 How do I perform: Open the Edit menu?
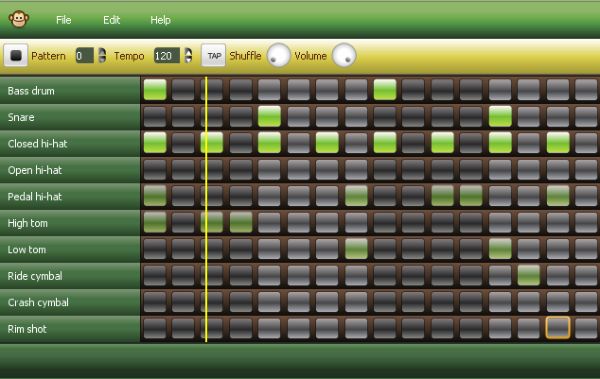click(x=111, y=20)
